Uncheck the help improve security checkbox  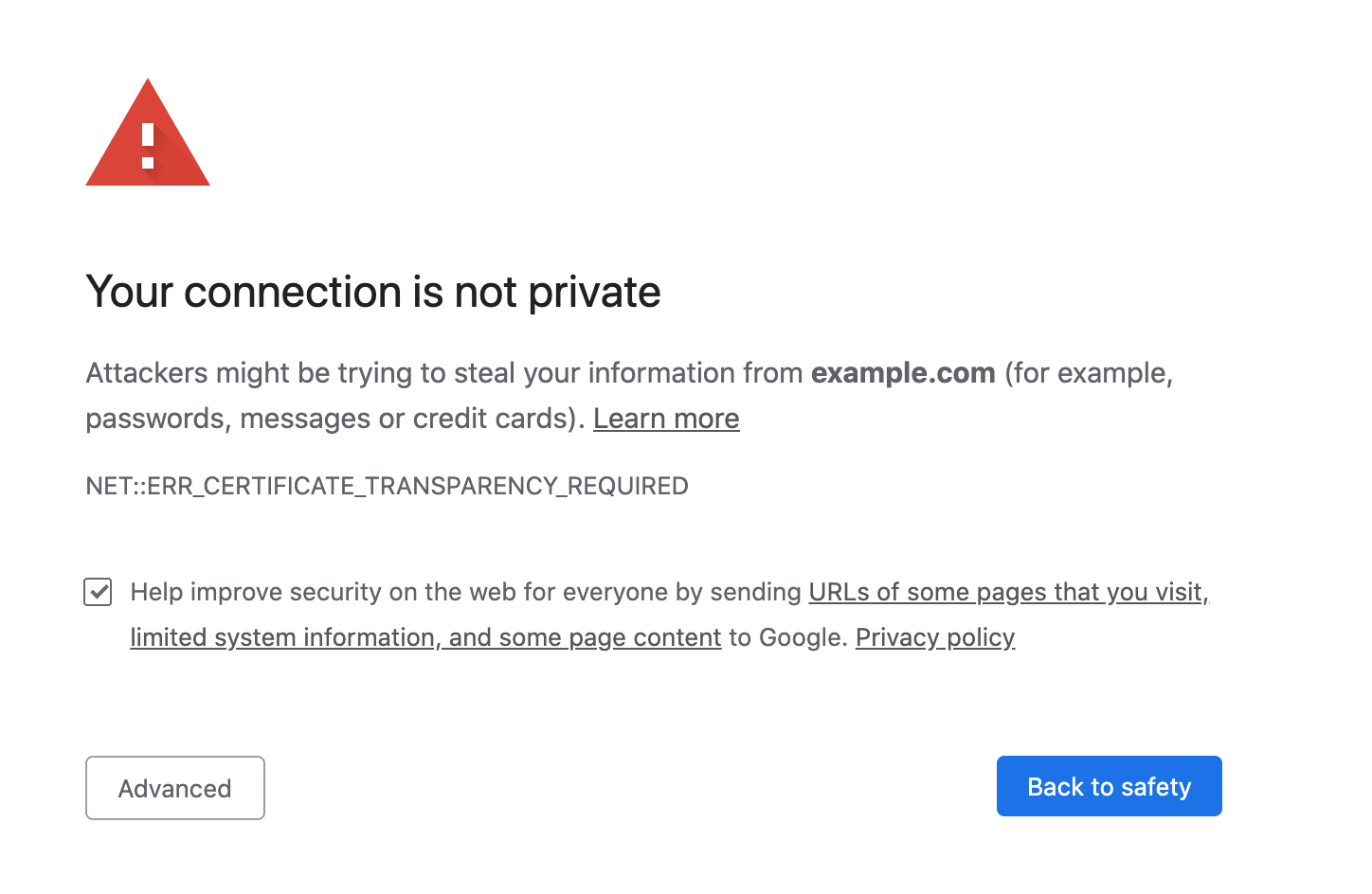point(98,592)
